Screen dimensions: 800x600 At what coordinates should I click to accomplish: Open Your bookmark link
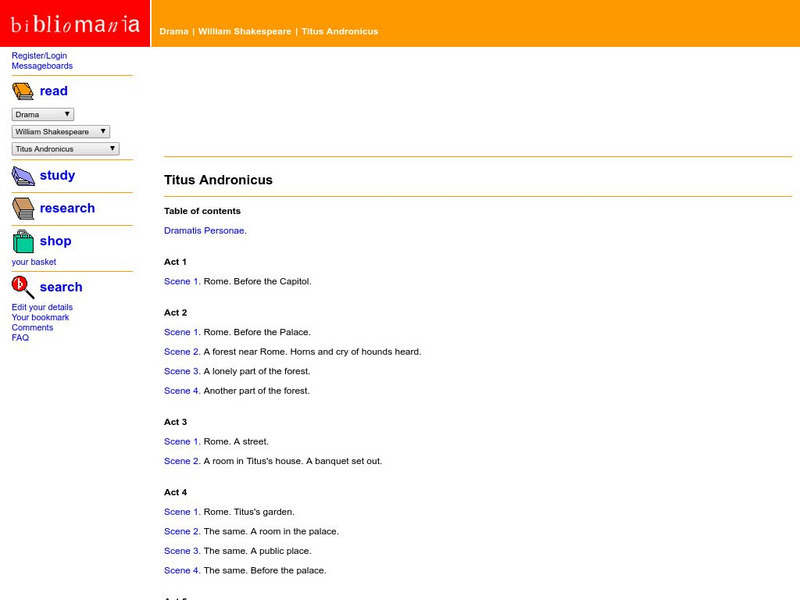click(x=40, y=317)
